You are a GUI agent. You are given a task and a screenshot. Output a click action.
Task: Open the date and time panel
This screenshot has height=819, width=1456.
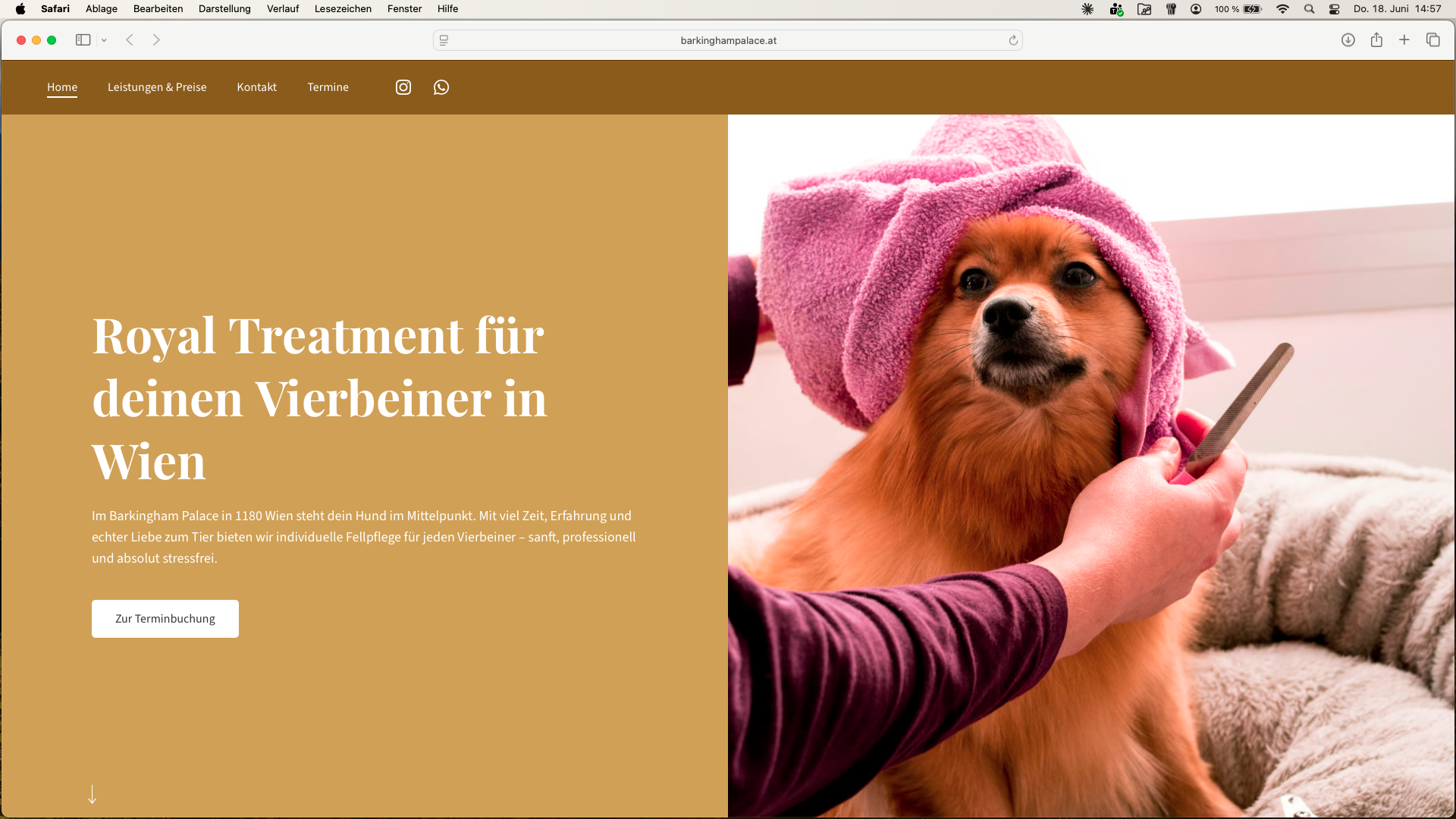1397,9
